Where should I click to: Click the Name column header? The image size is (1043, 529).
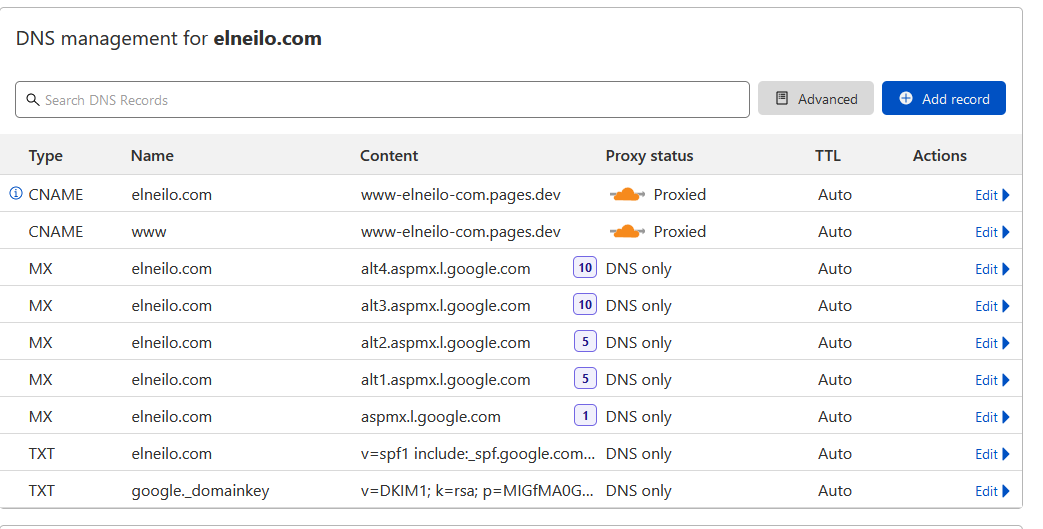152,156
